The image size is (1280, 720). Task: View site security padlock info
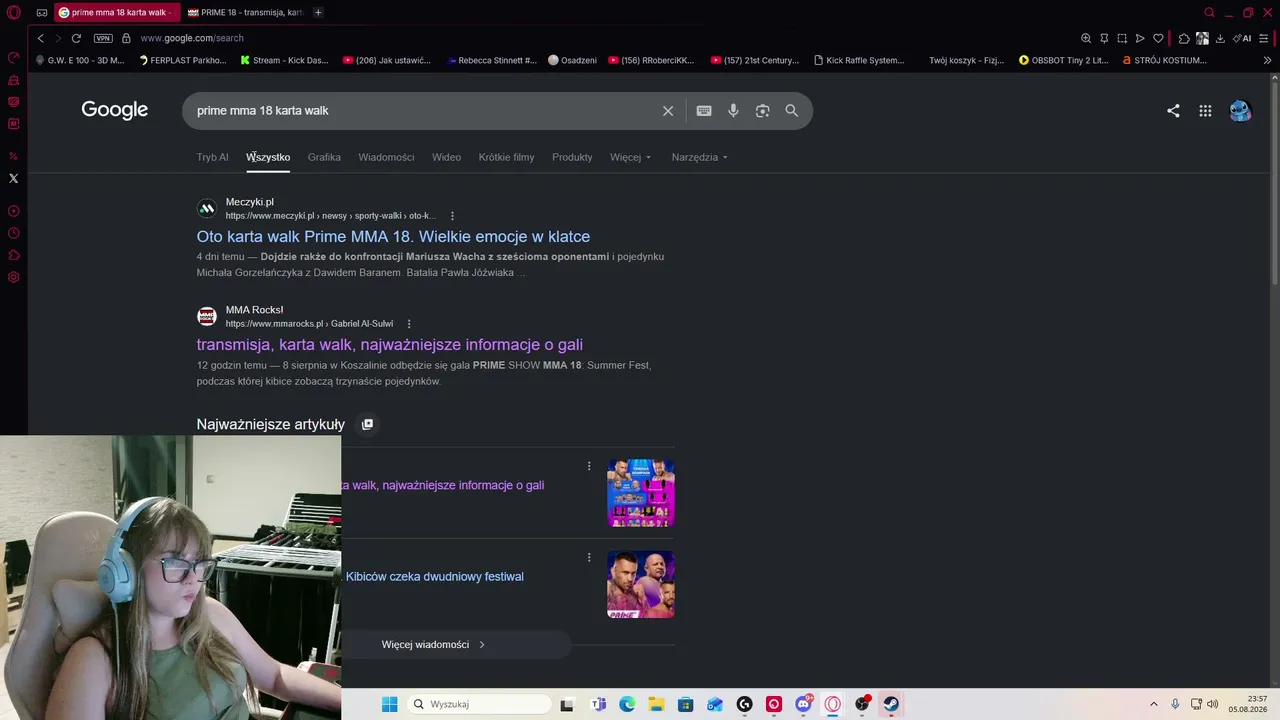tap(126, 38)
